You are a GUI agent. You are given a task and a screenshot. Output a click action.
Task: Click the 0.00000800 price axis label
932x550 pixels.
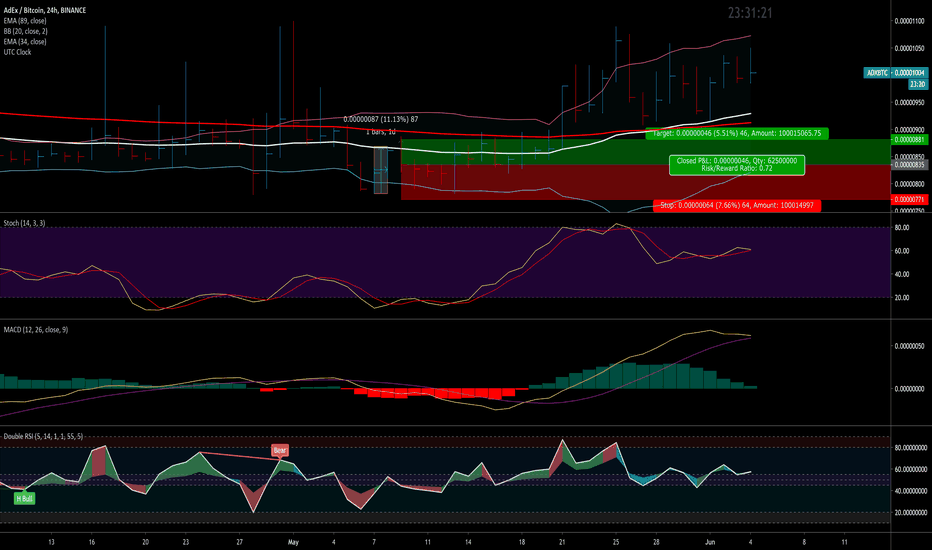pos(909,184)
